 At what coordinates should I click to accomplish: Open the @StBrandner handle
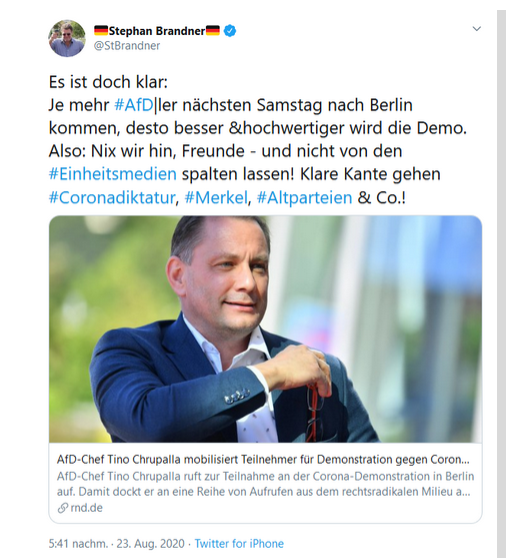pyautogui.click(x=127, y=46)
